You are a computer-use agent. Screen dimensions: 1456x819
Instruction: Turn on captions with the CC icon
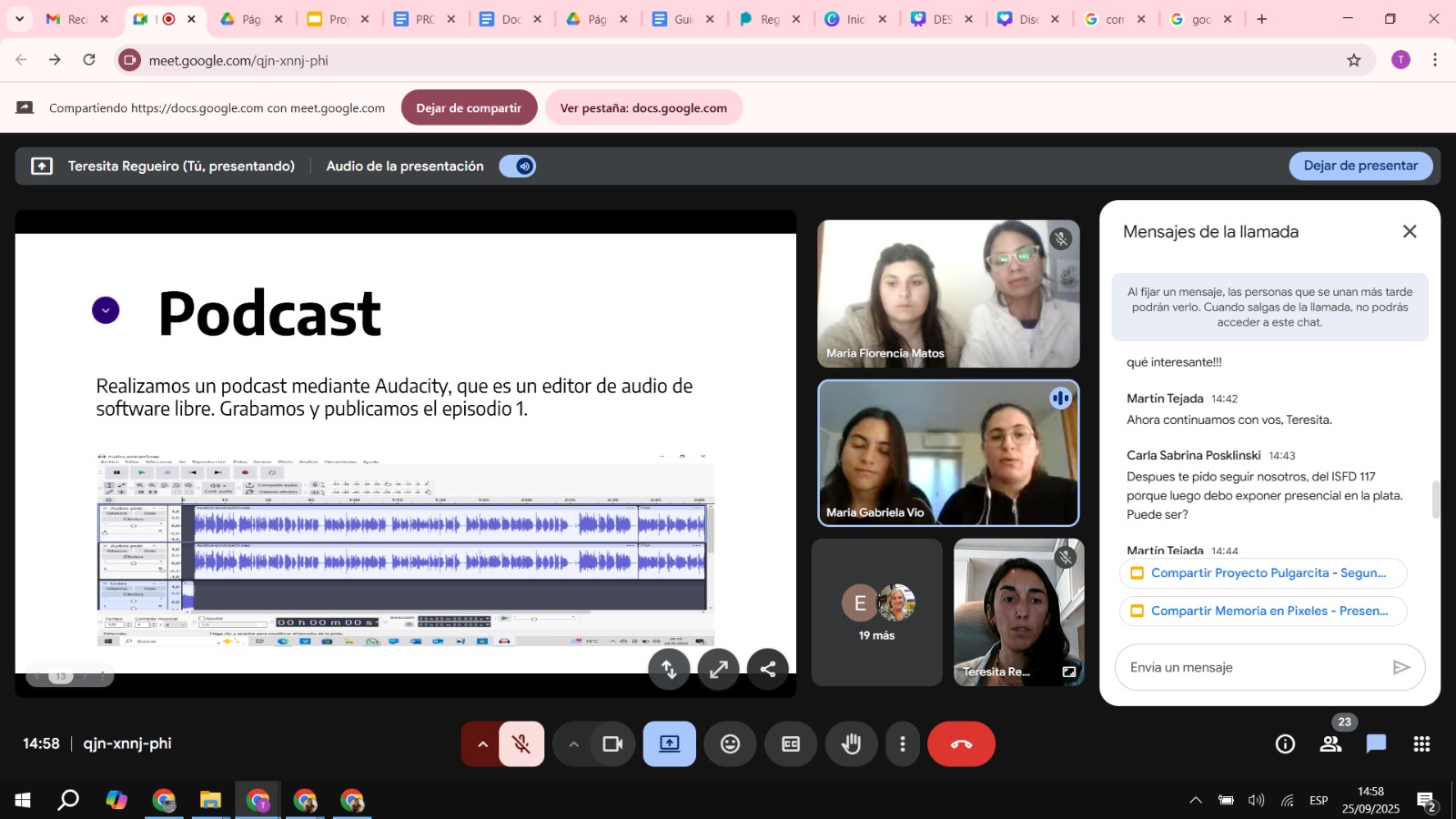791,744
